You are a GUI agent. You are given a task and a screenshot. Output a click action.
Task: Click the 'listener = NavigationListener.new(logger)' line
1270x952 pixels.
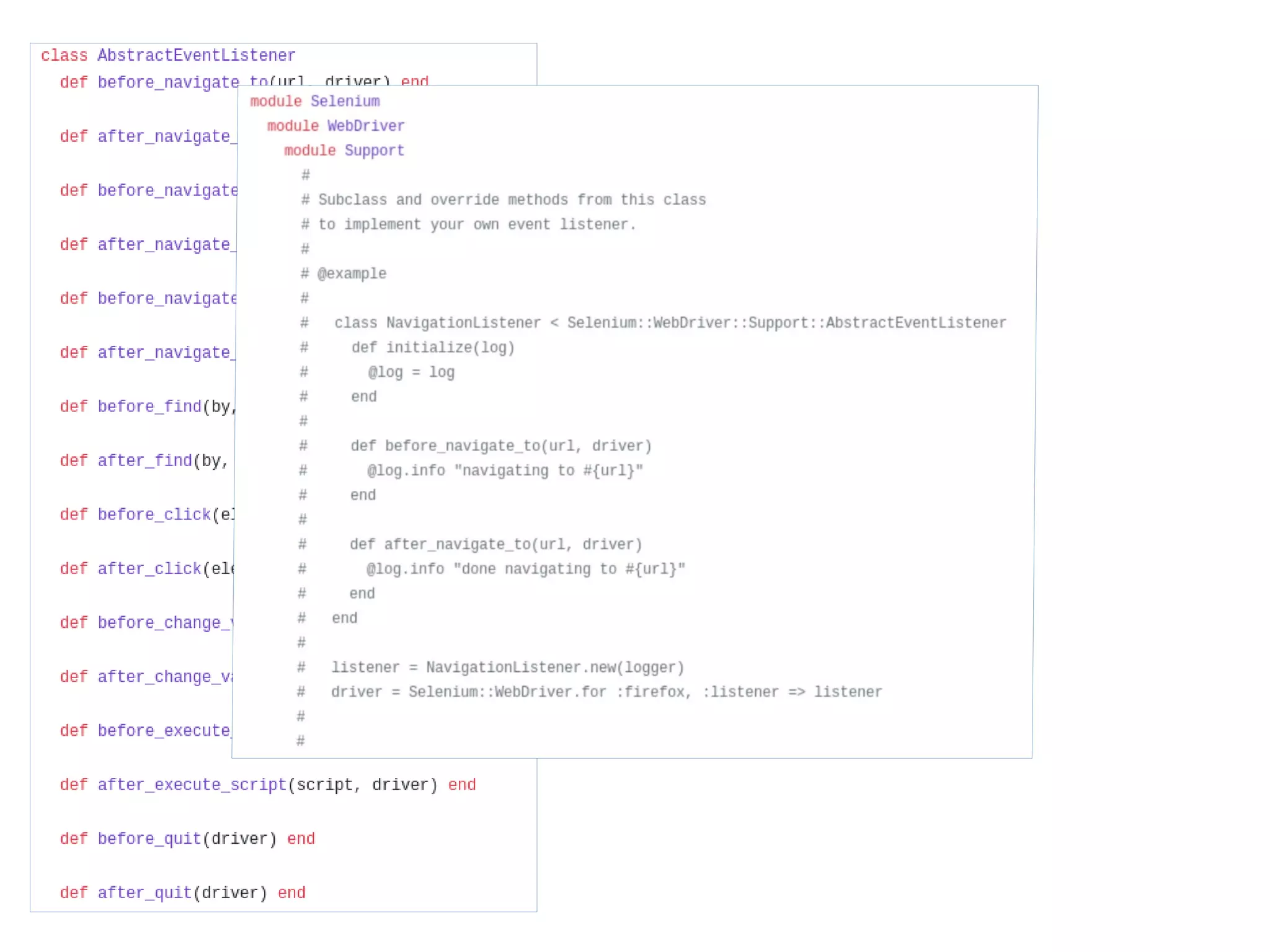coord(507,668)
